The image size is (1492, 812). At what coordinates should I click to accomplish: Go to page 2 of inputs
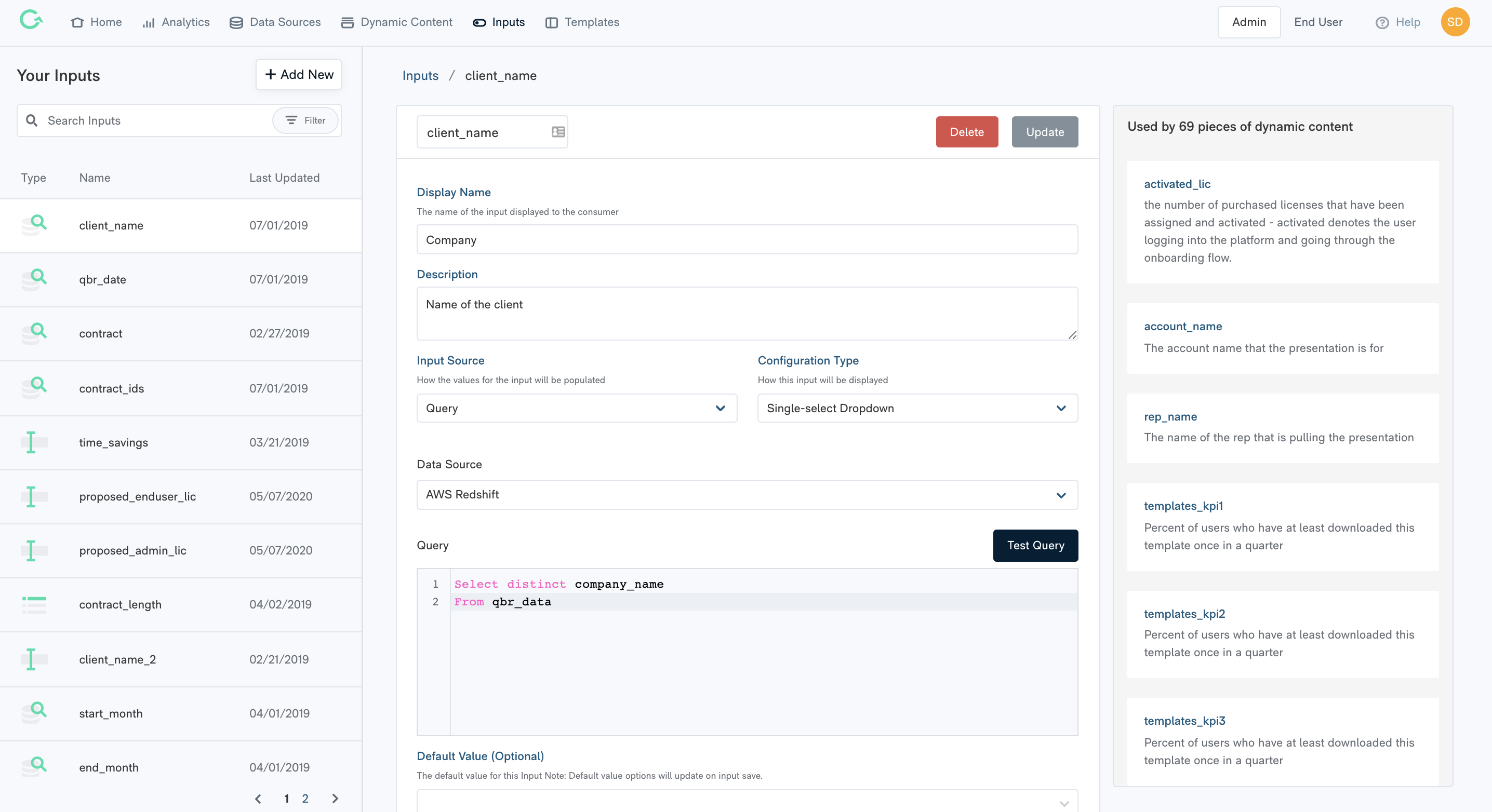305,799
